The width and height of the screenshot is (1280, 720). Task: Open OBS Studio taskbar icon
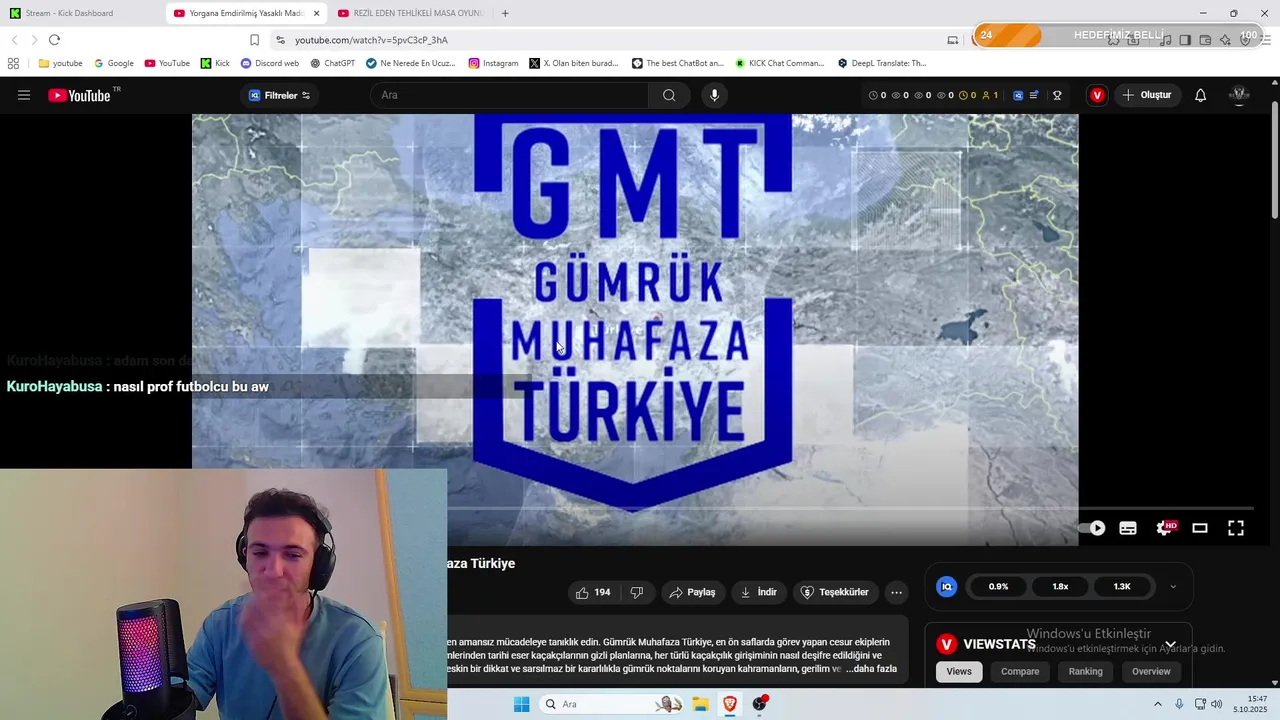[x=760, y=704]
